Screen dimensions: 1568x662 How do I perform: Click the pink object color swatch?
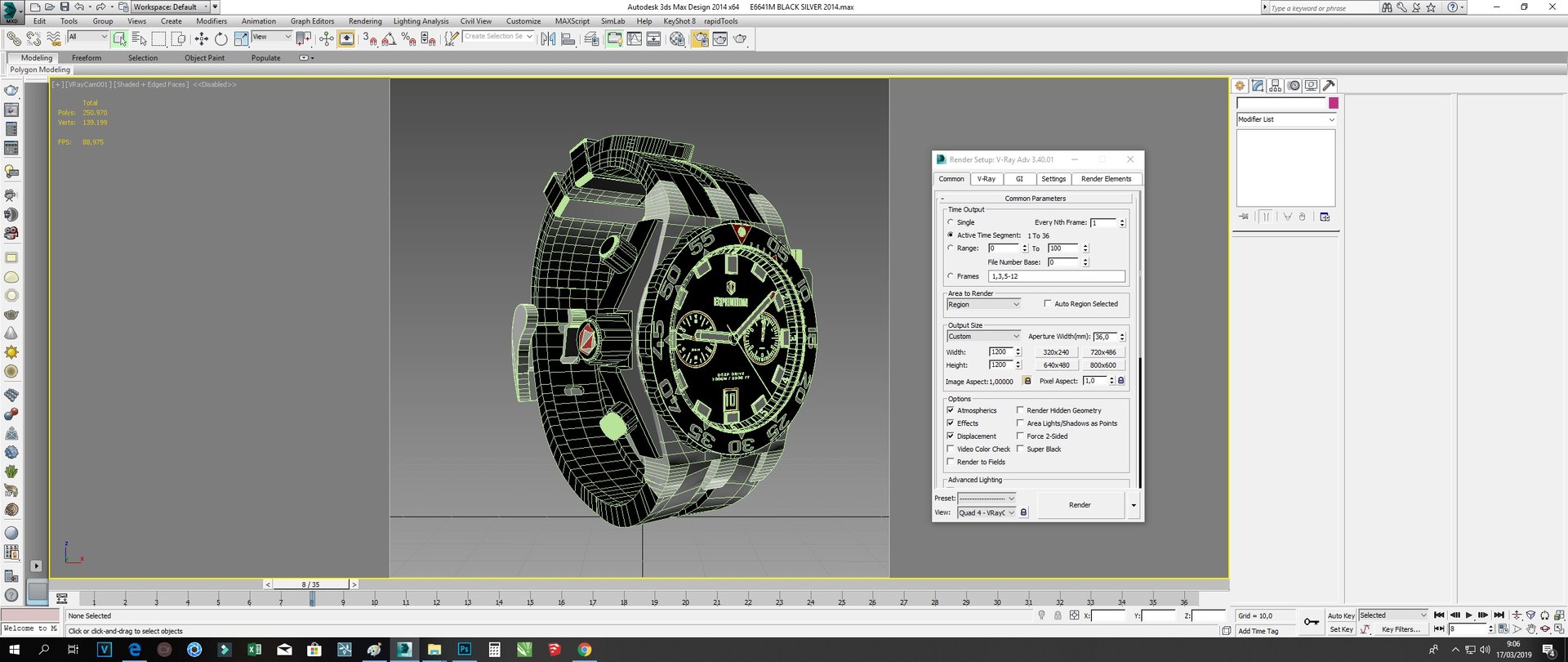(1334, 103)
